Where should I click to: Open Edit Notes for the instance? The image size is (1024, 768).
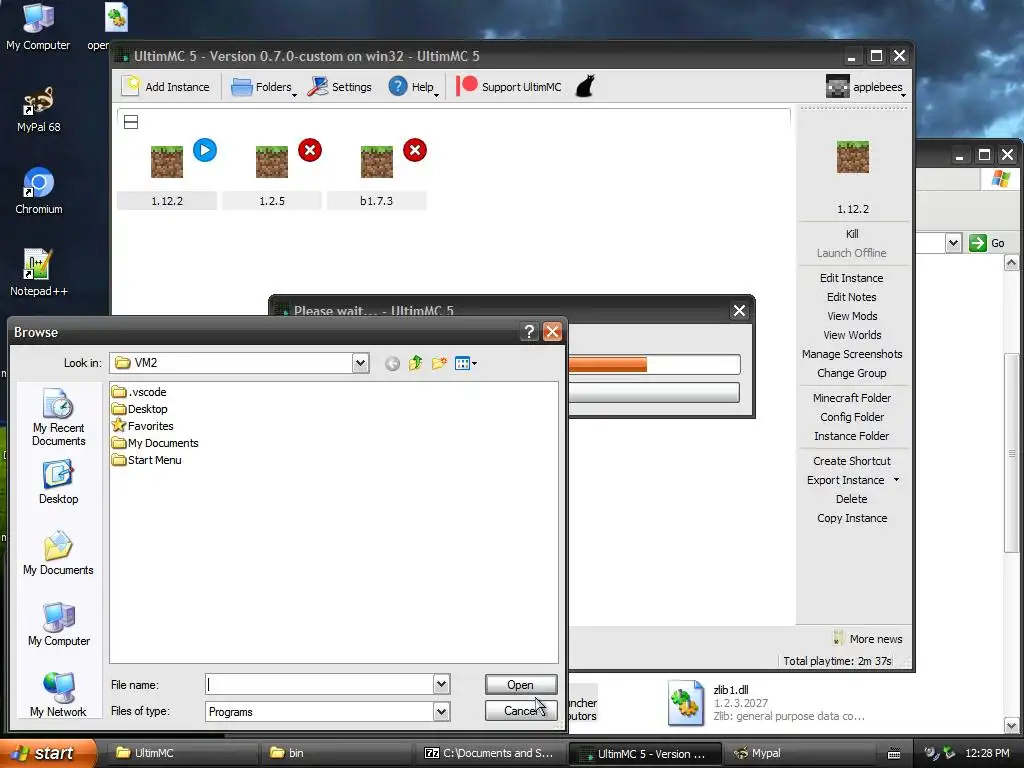(x=852, y=296)
